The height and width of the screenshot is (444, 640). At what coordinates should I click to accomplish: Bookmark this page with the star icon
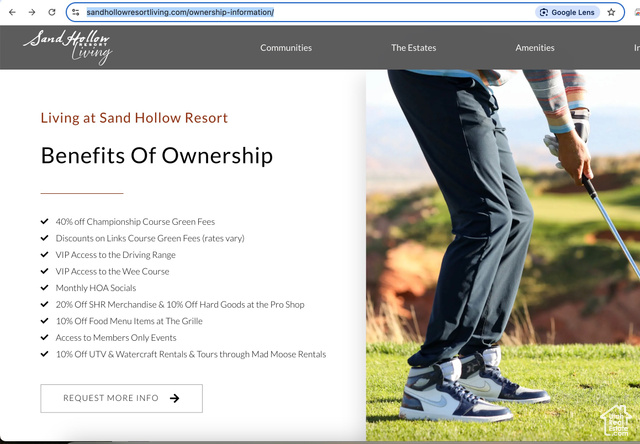click(611, 12)
